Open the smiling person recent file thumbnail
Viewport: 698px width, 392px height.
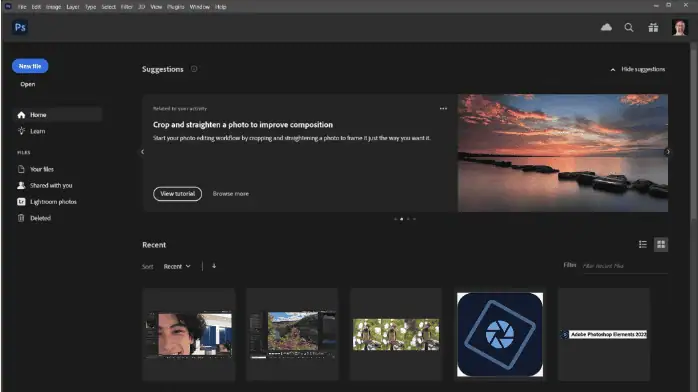(x=189, y=334)
